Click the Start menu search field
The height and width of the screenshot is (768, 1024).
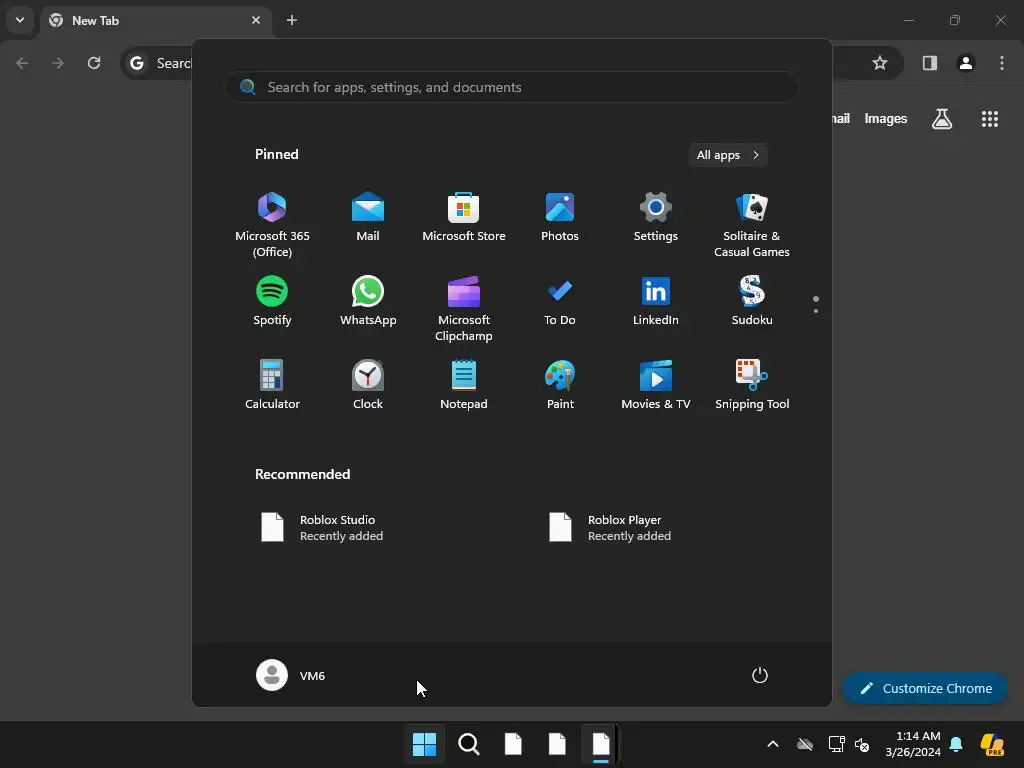coord(512,87)
